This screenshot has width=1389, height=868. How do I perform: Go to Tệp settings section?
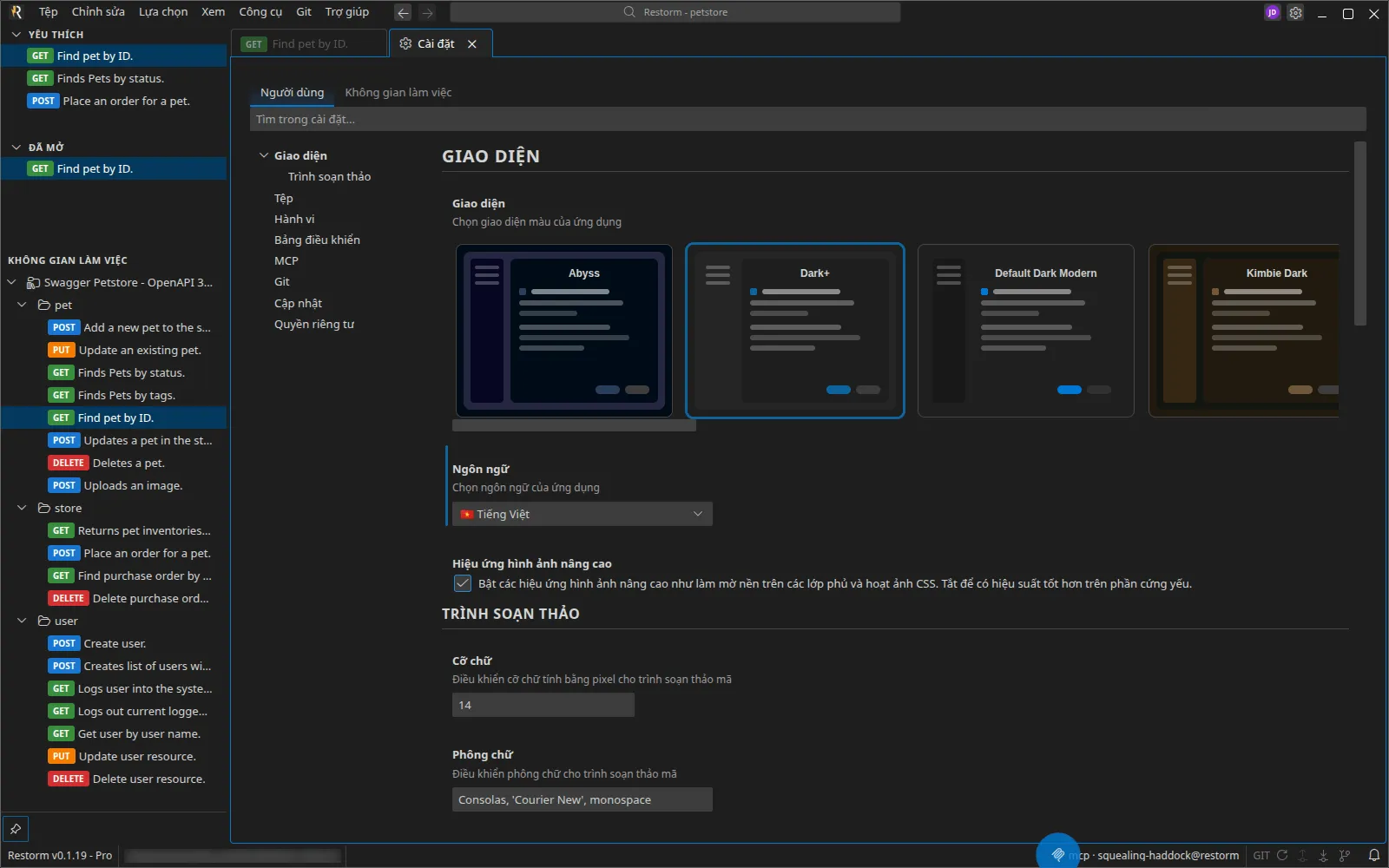pyautogui.click(x=284, y=198)
